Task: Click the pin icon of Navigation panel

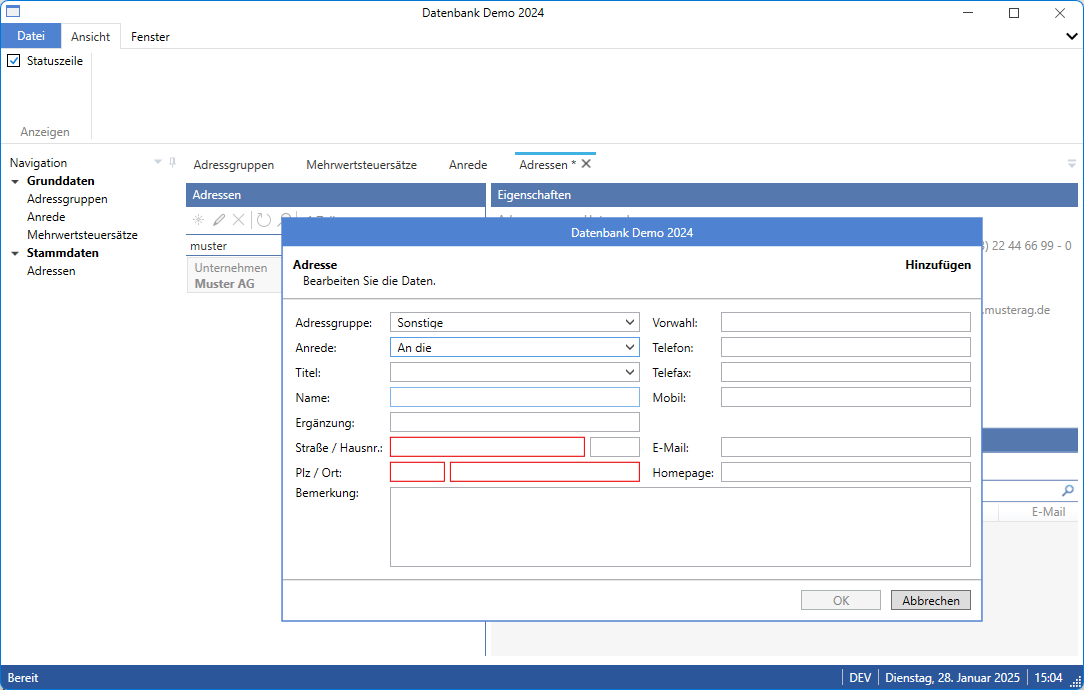Action: pos(172,162)
